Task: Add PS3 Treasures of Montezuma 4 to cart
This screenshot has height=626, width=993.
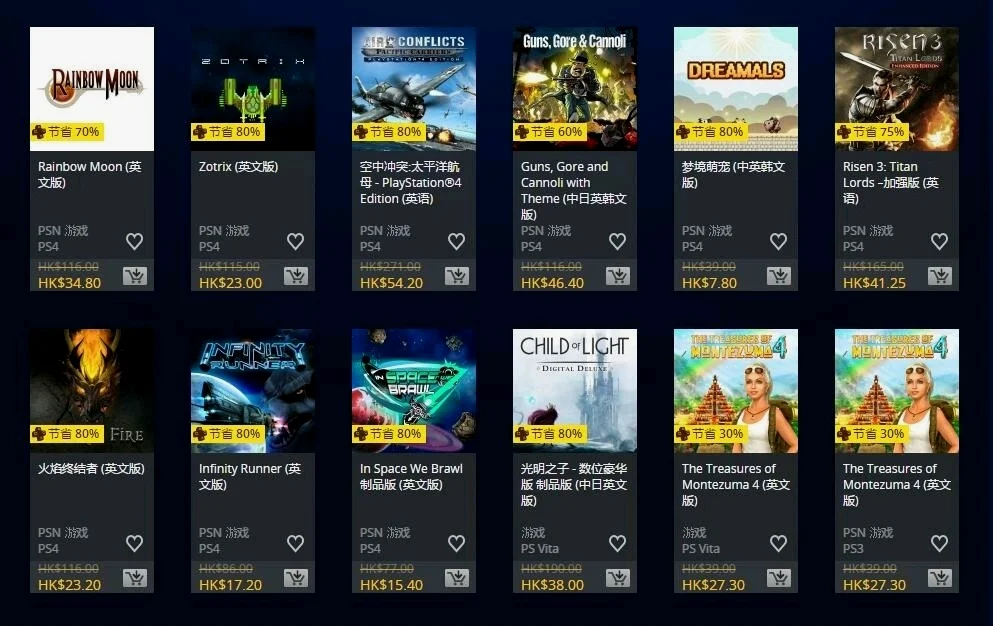Action: click(940, 578)
